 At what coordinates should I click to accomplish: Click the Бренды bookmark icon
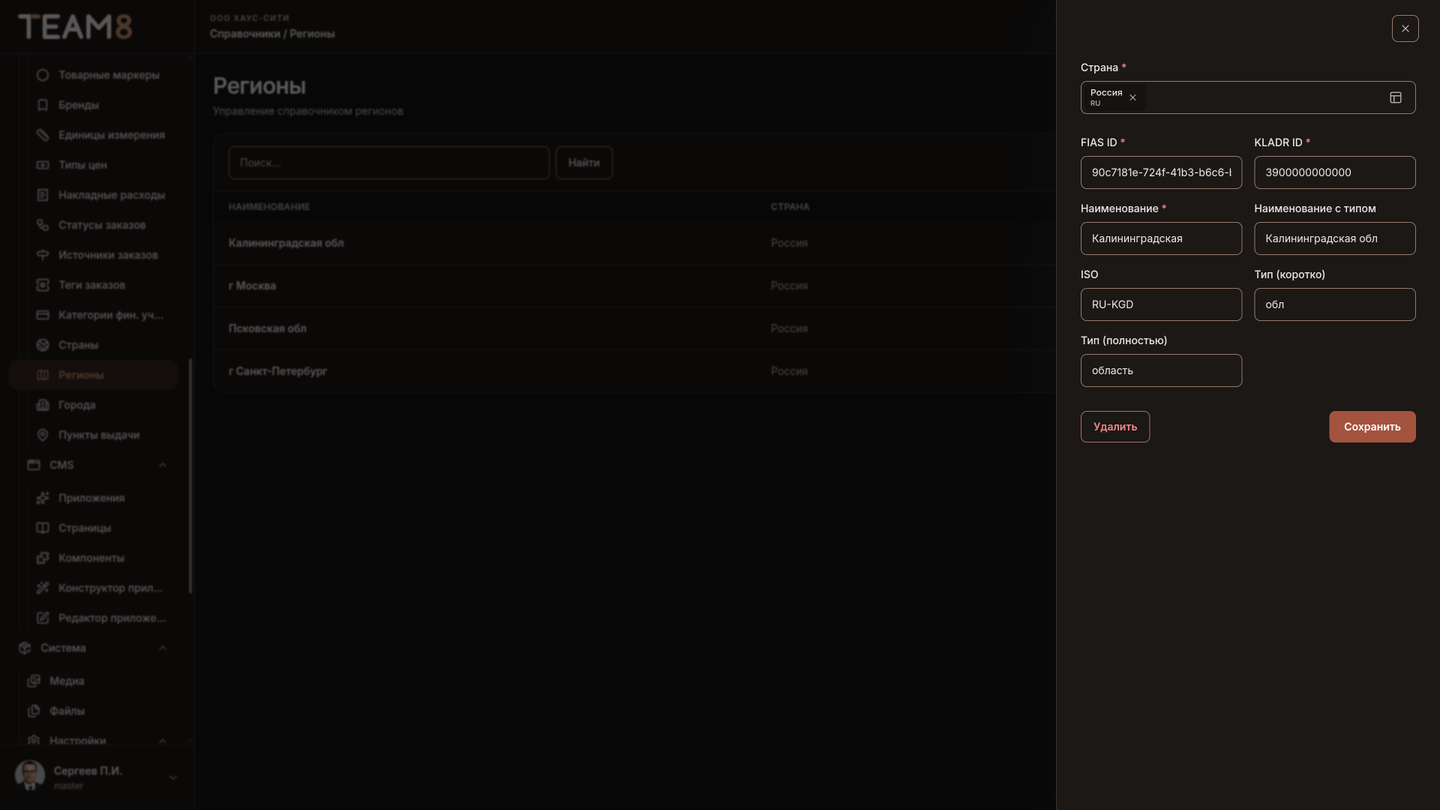(x=42, y=105)
